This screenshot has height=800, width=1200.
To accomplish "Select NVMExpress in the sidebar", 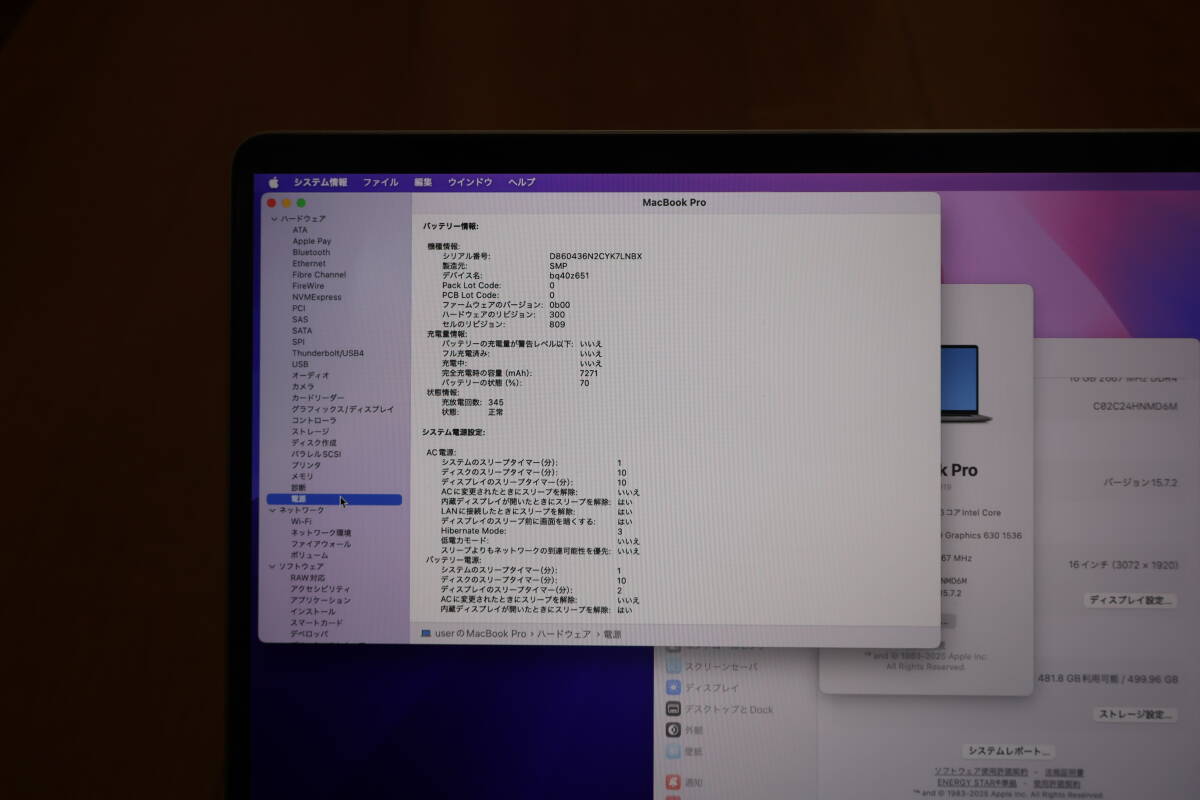I will tap(316, 297).
